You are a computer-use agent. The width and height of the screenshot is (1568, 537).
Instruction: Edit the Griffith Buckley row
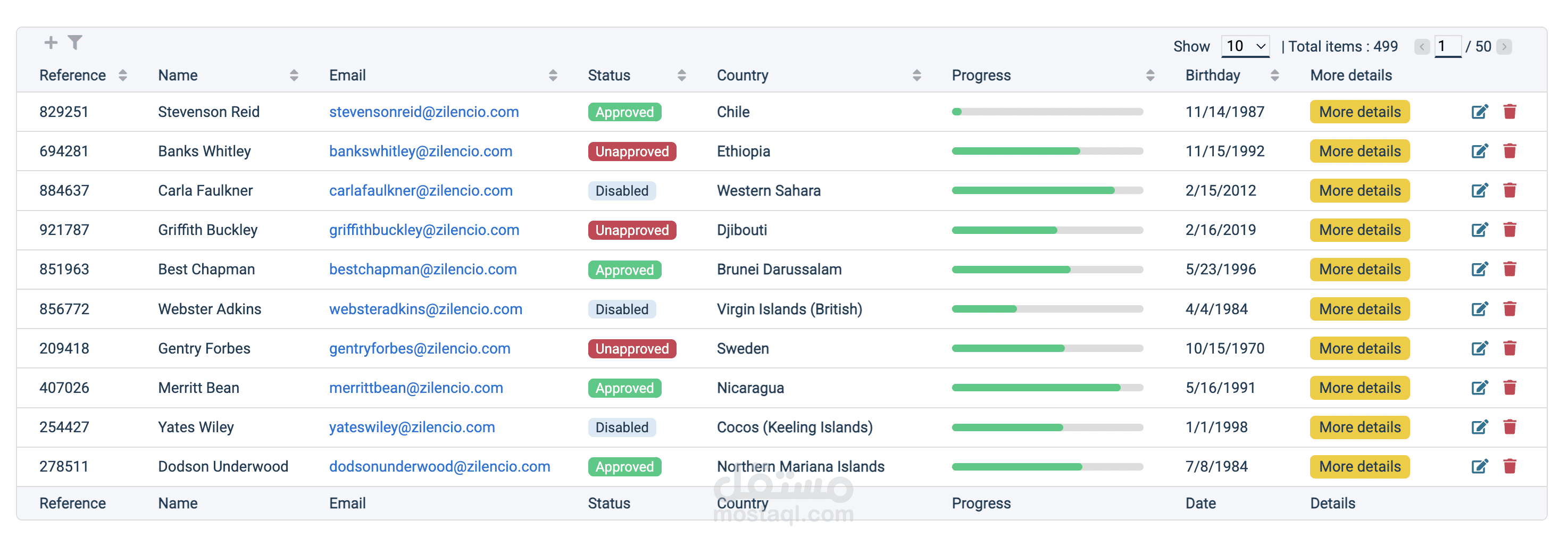[x=1479, y=230]
